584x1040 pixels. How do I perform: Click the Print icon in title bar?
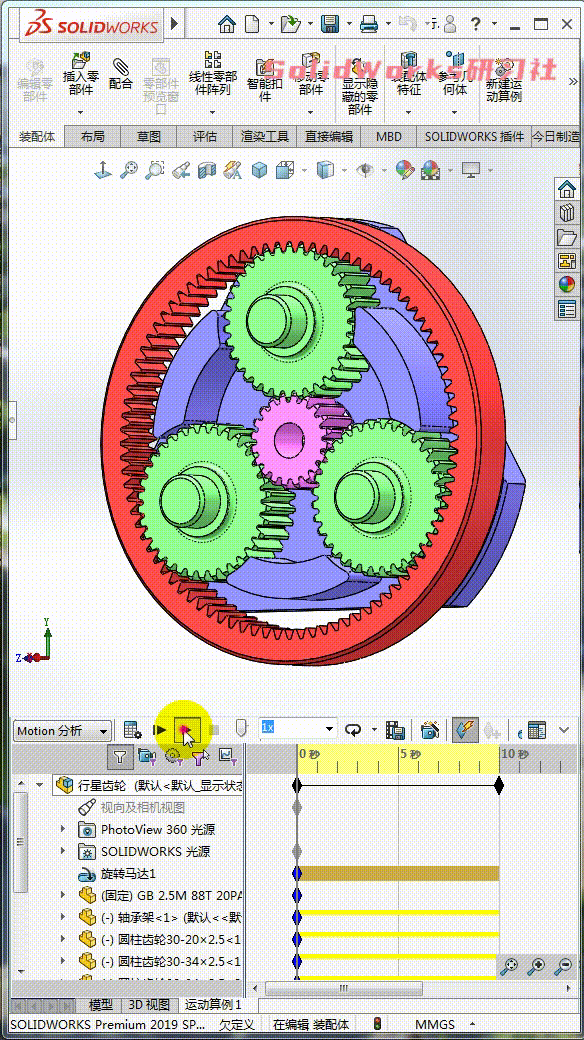[369, 25]
